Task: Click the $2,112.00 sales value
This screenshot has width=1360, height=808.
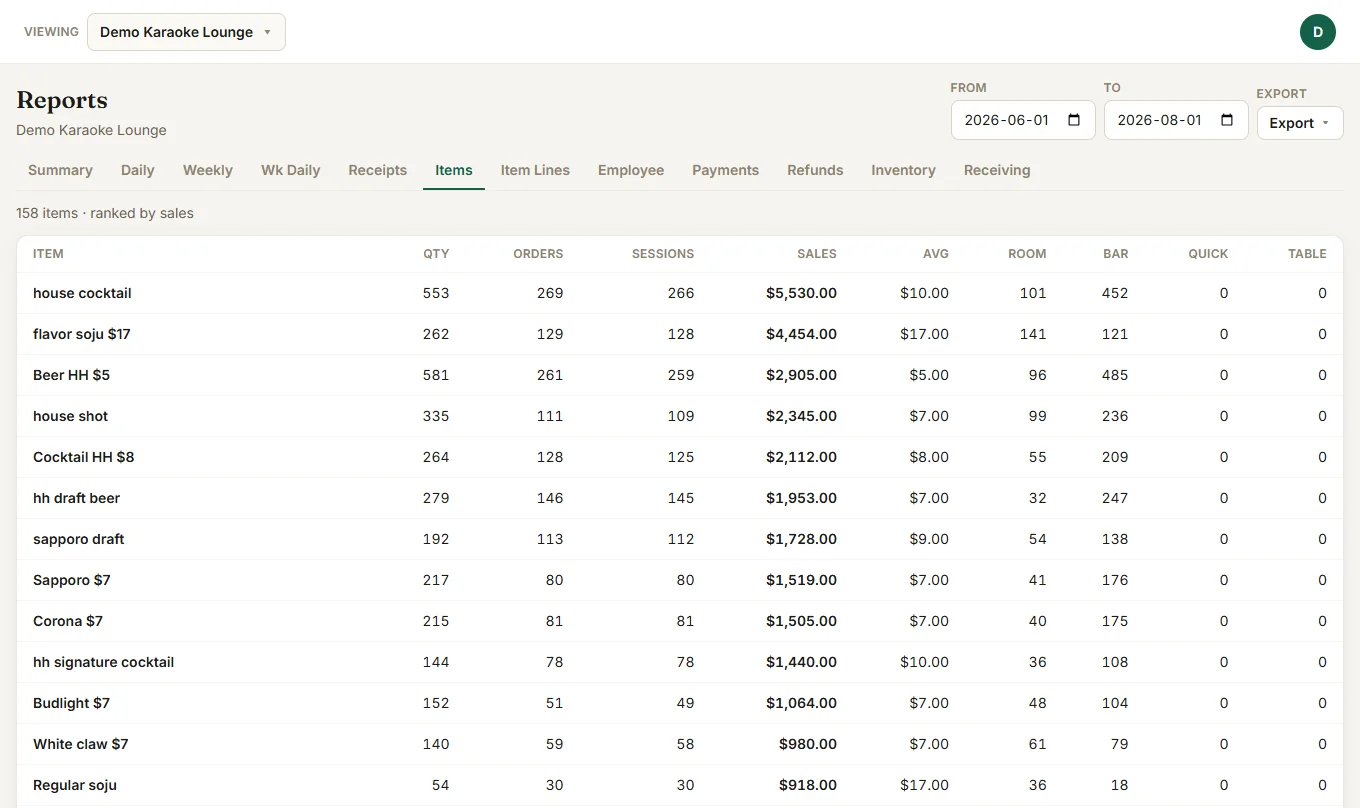Action: (x=802, y=457)
